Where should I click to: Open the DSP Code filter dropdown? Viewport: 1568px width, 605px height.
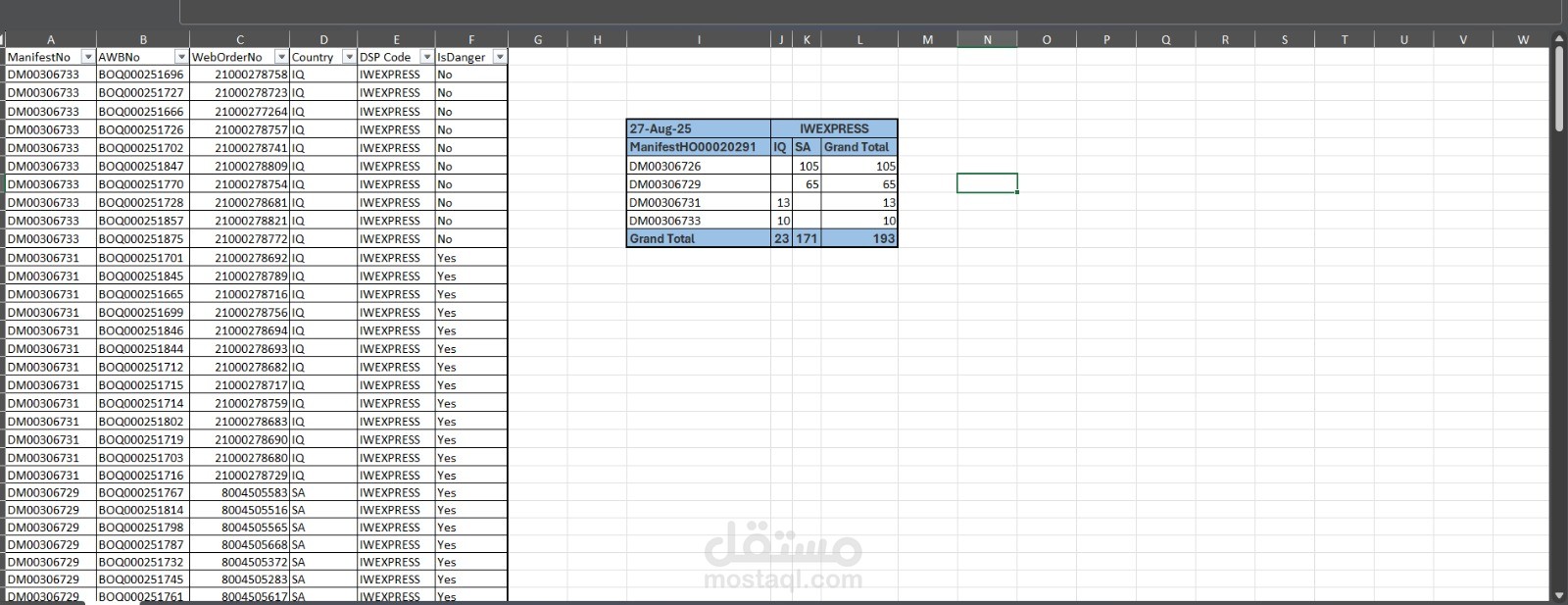[426, 57]
